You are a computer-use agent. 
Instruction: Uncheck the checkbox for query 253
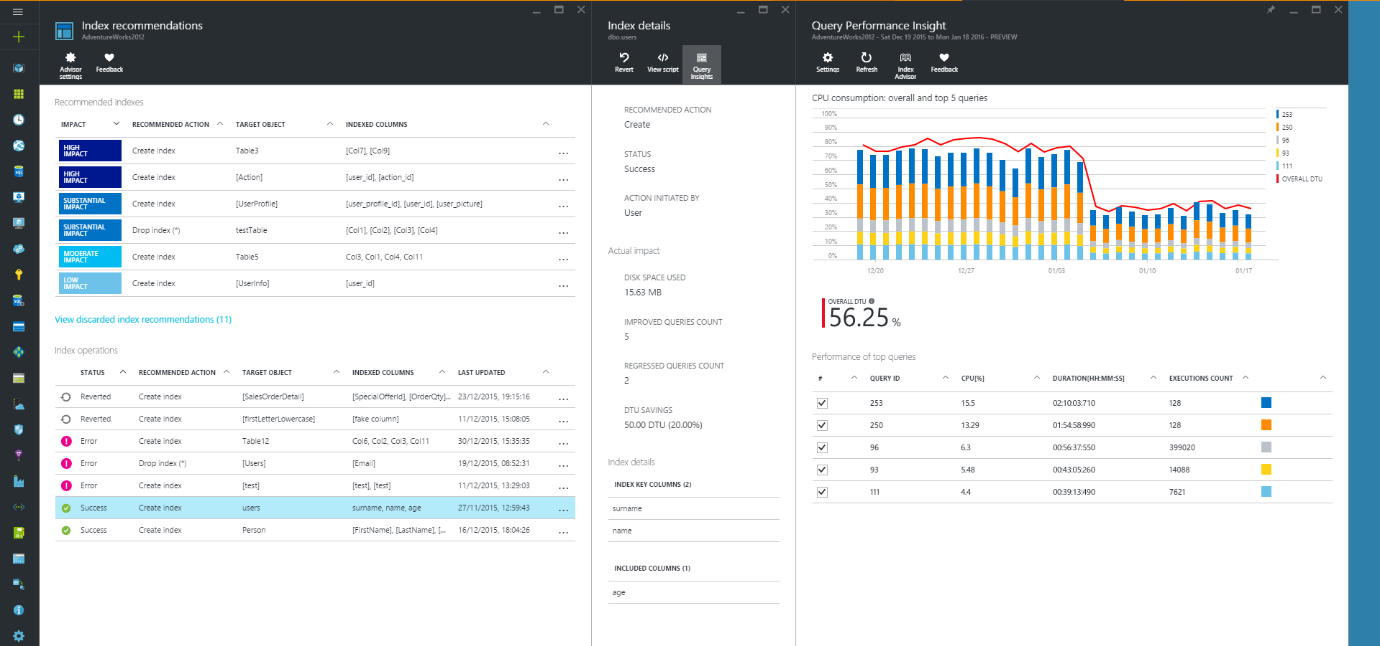(x=822, y=402)
